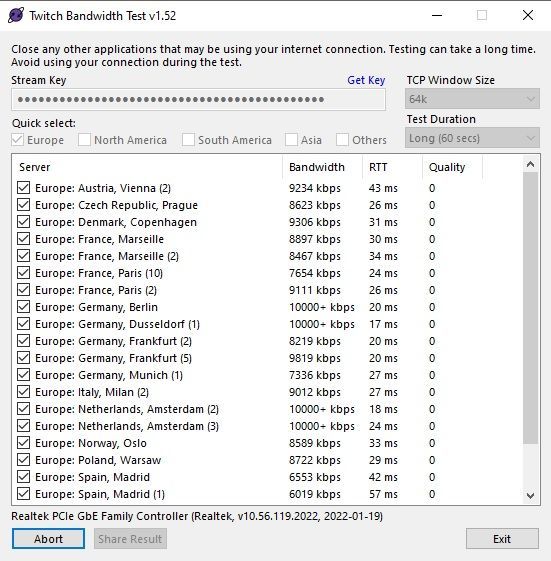
Task: Click the Exit button
Action: [x=502, y=538]
